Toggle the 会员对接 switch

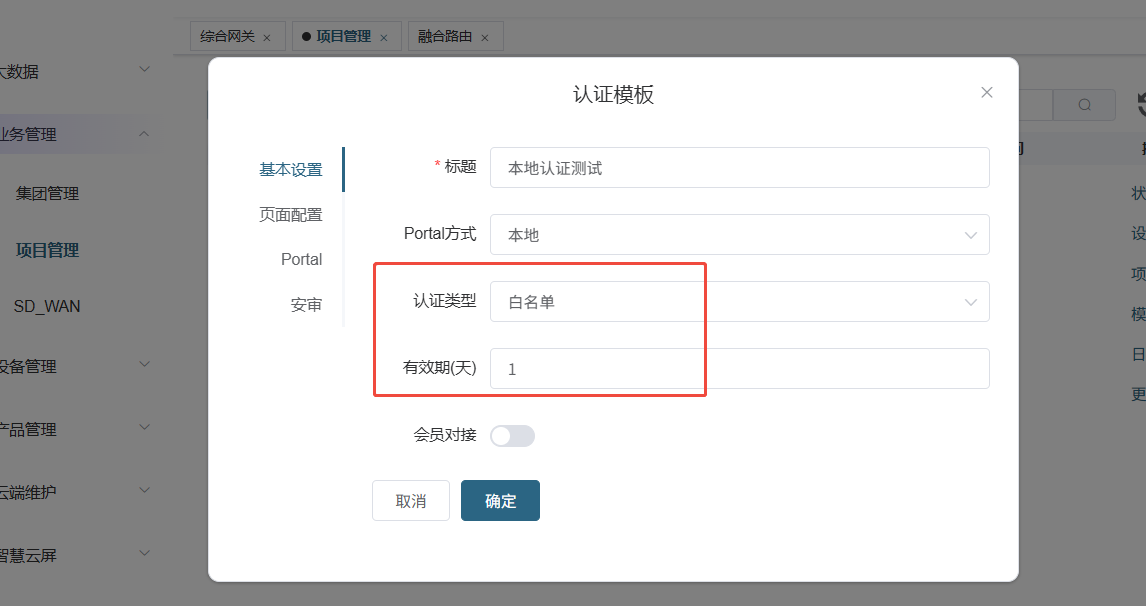coord(512,436)
